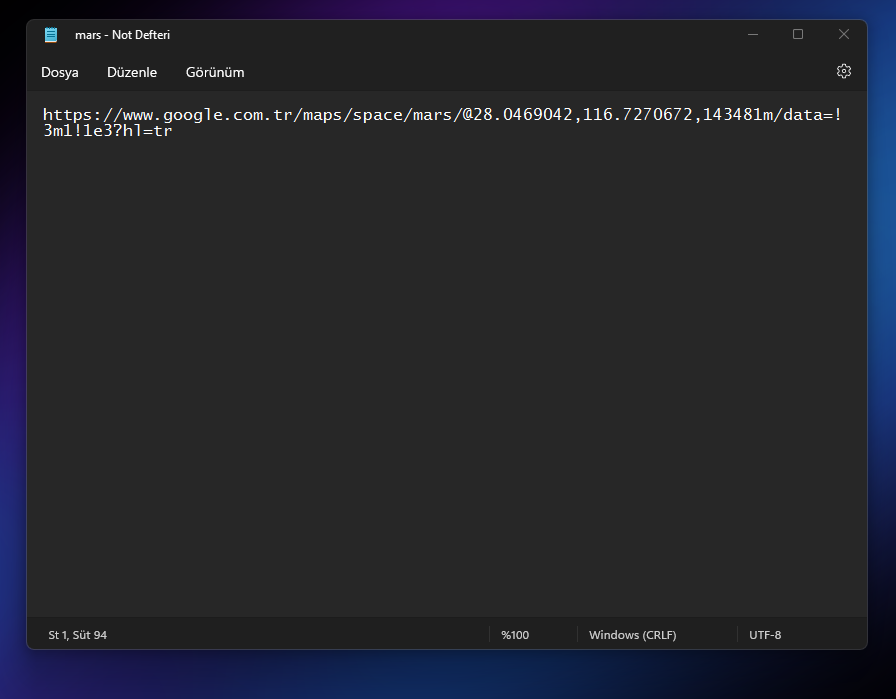Open the Düzenle menu

(132, 73)
